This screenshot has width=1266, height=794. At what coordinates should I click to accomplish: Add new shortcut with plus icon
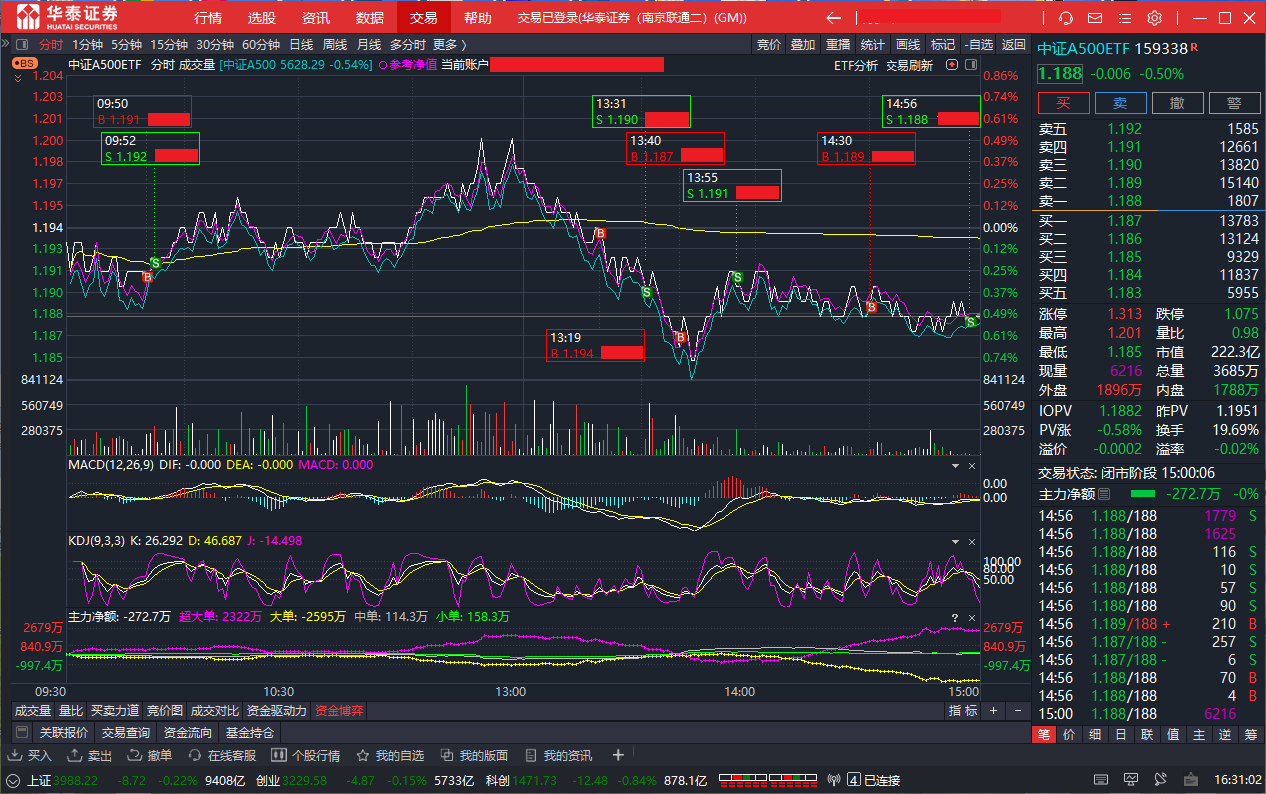click(618, 755)
